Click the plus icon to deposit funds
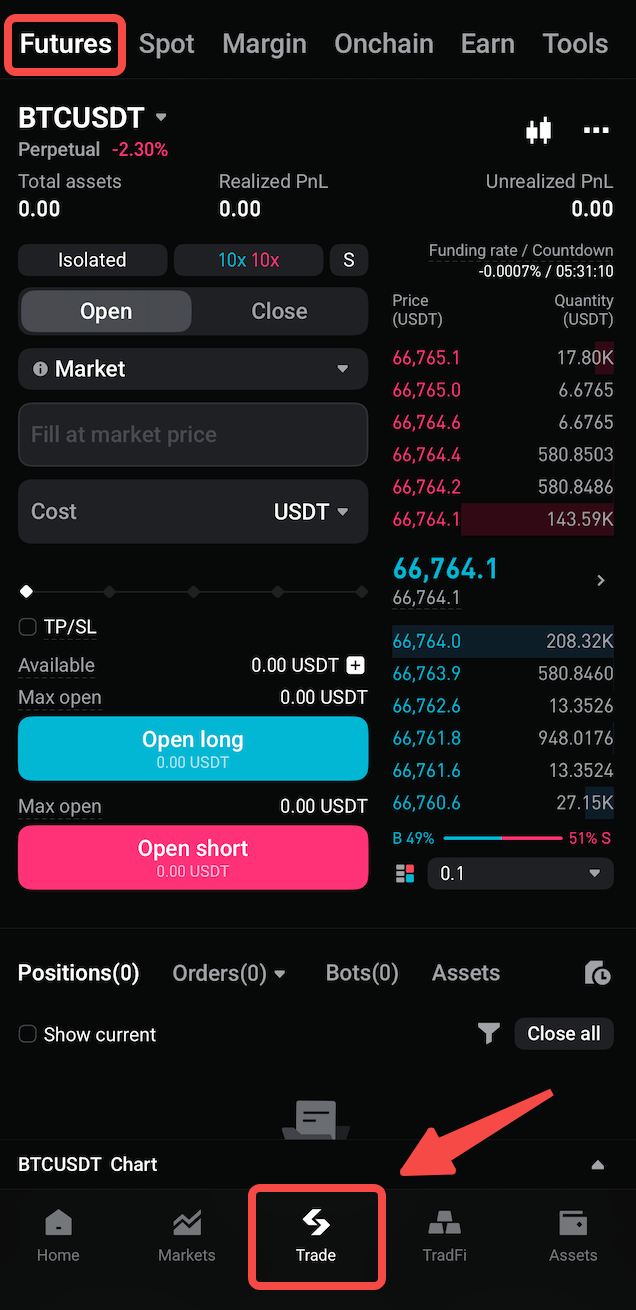 pos(356,664)
